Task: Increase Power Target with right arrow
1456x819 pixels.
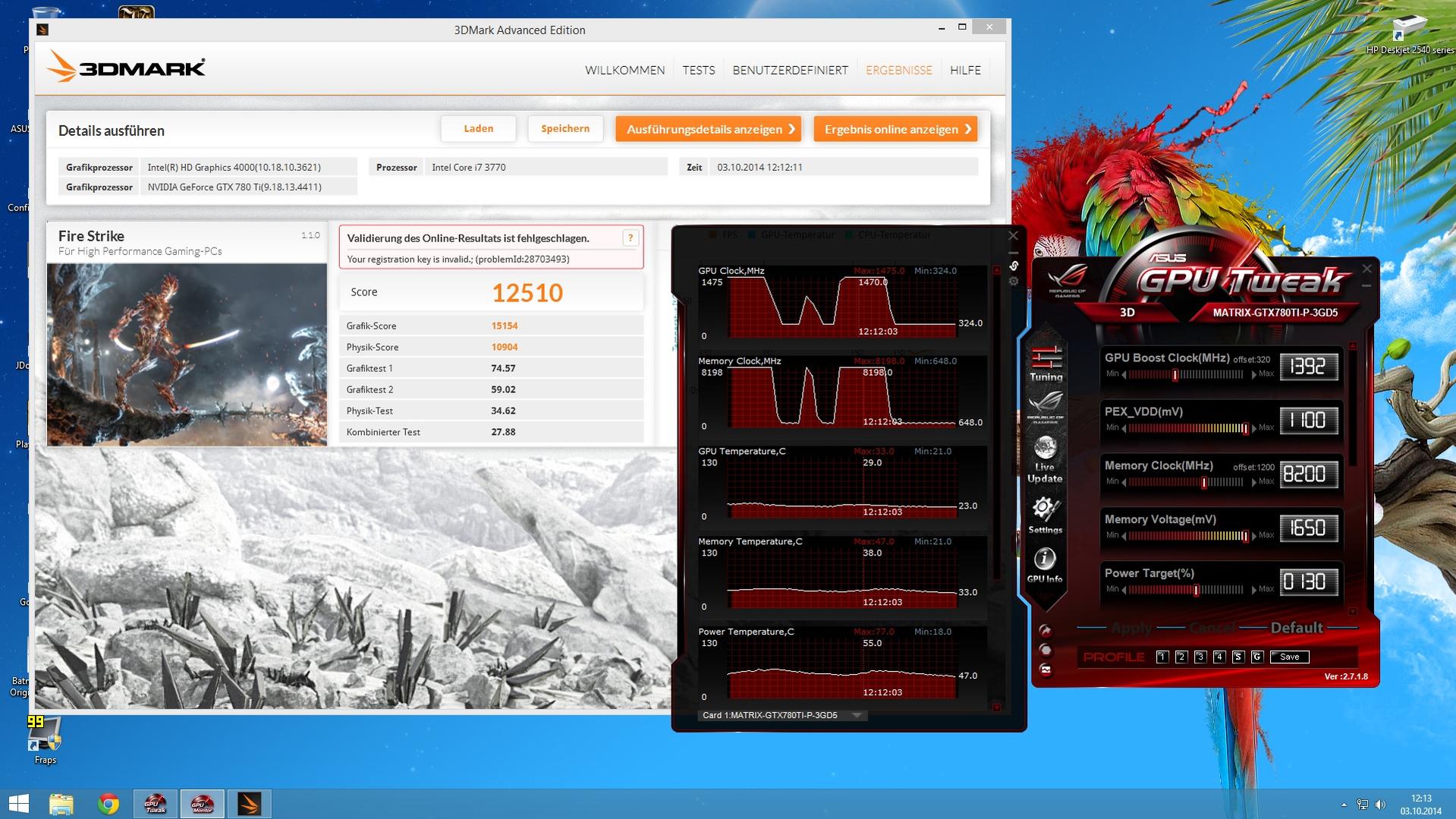Action: click(x=1253, y=591)
